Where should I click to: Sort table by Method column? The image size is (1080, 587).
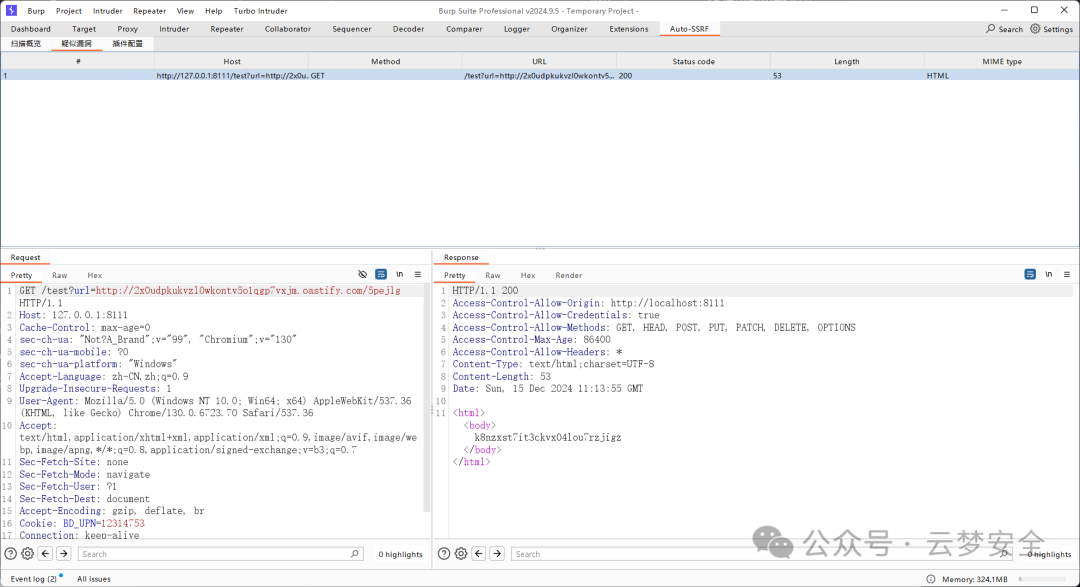coord(386,61)
